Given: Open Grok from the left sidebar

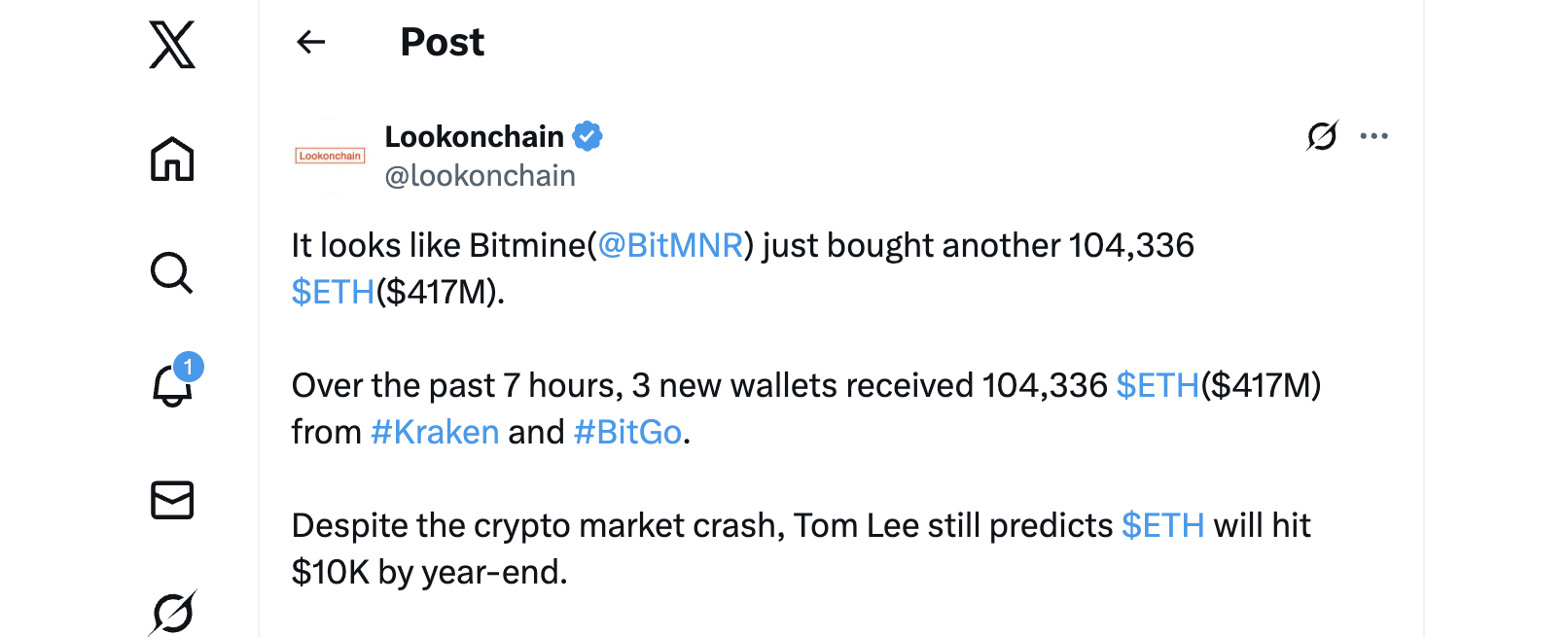Looking at the screenshot, I should pyautogui.click(x=173, y=613).
